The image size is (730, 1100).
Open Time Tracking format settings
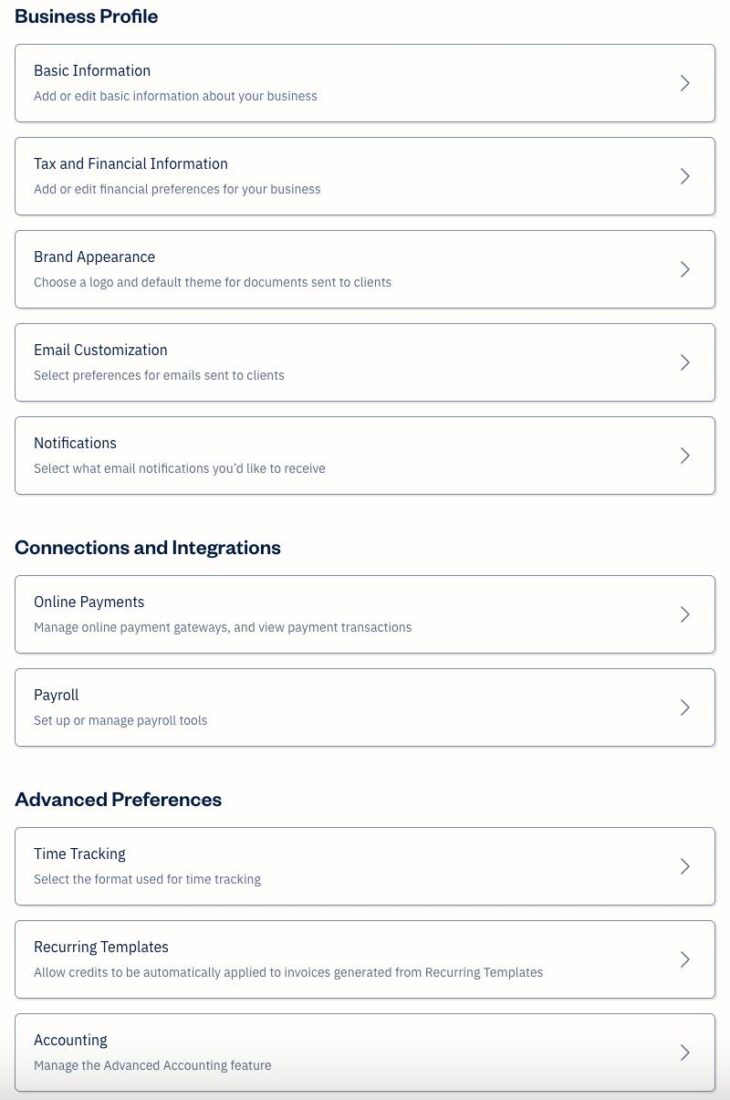click(365, 866)
